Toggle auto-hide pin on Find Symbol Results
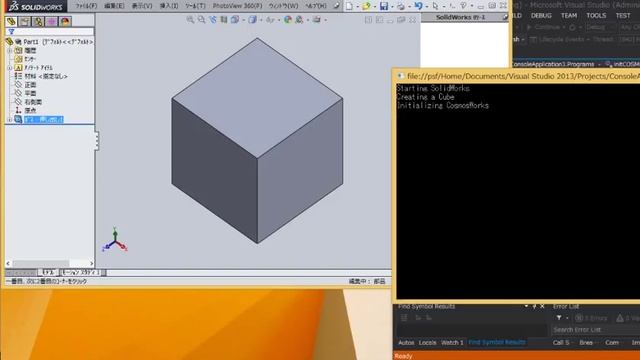Viewport: 640px width, 360px height. [534, 306]
